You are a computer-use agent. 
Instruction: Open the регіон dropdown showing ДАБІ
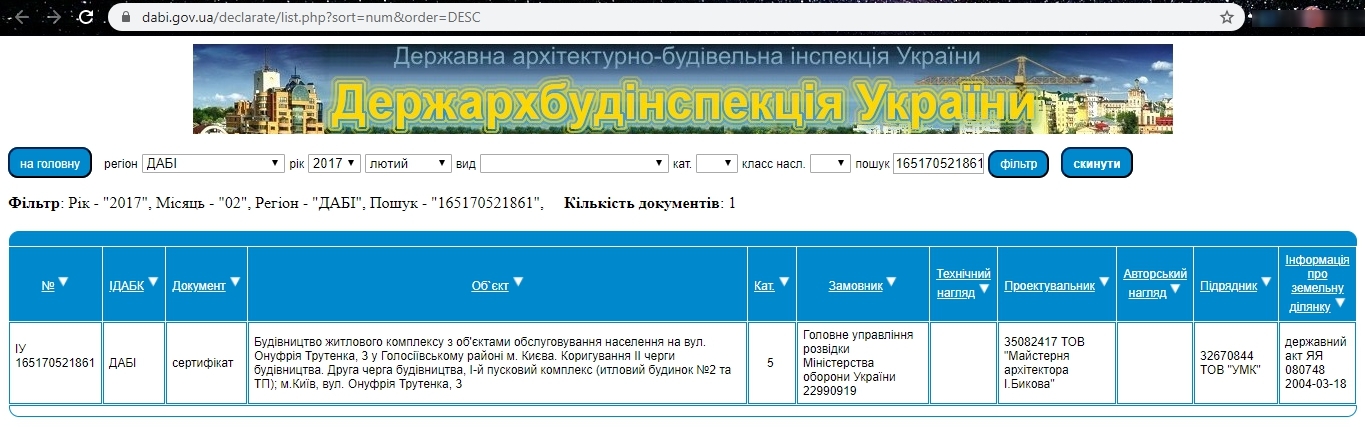(214, 163)
